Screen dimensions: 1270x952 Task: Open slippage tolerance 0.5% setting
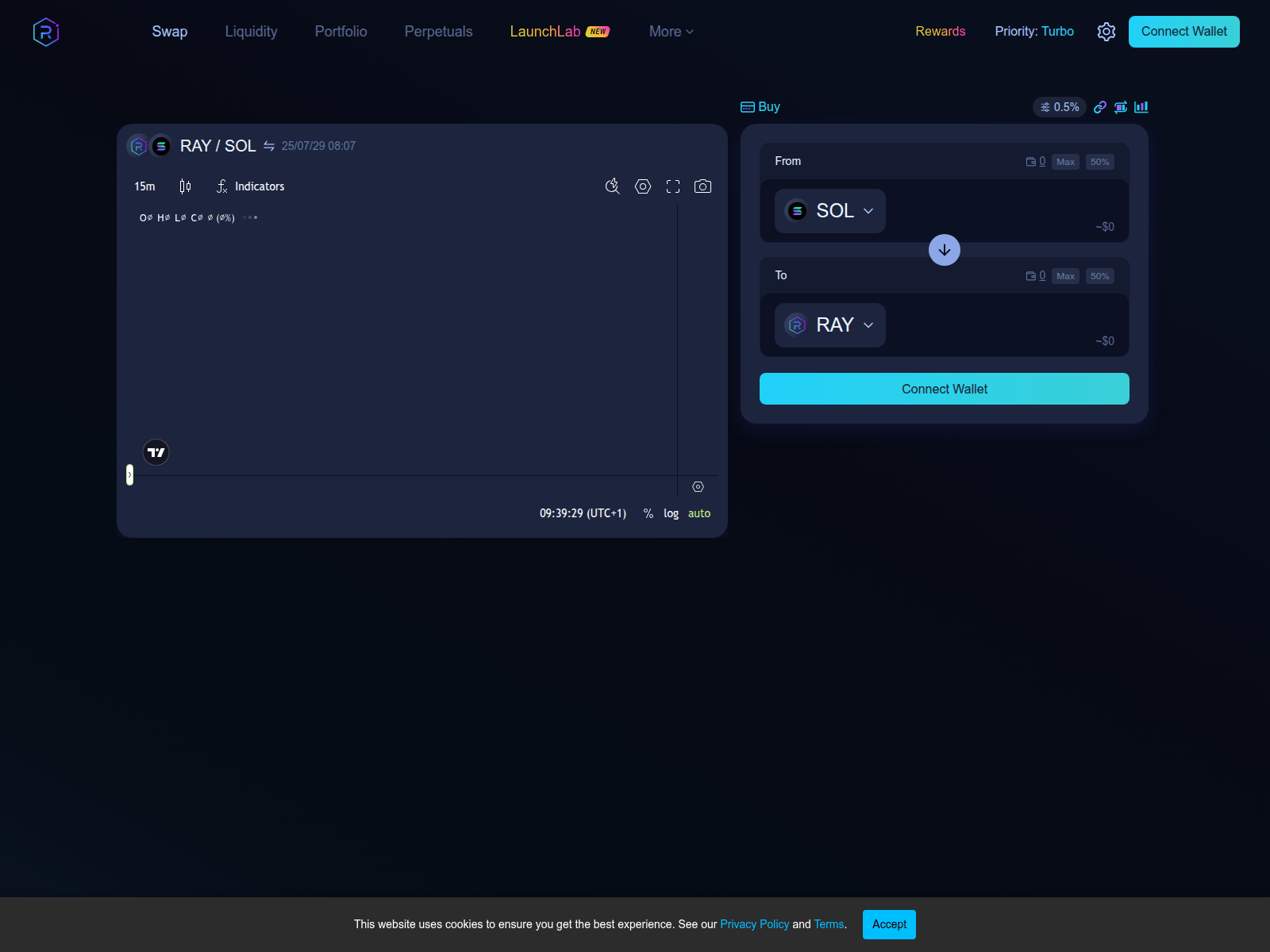(1060, 107)
